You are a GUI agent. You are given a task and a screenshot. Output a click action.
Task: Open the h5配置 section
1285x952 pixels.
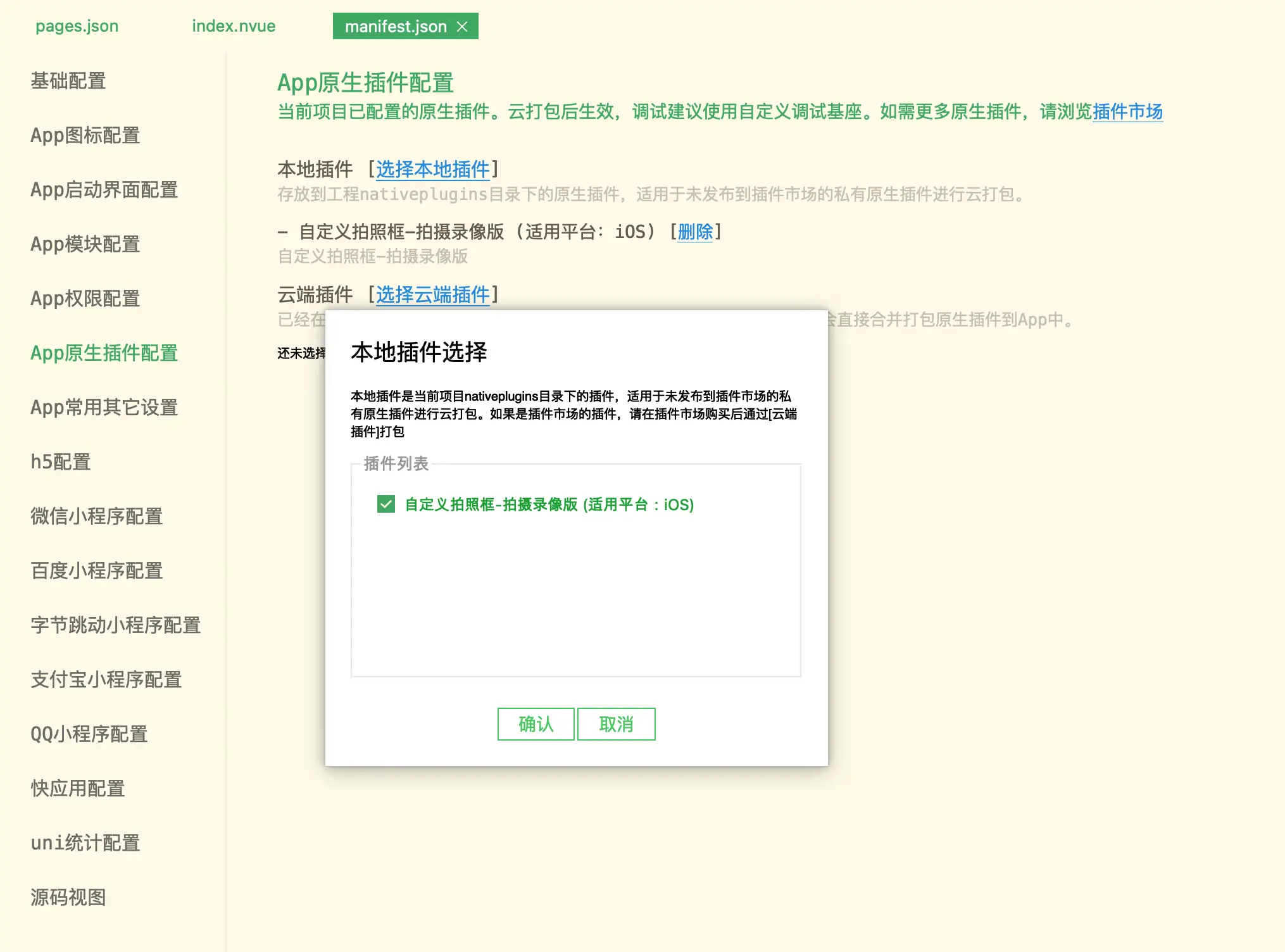[60, 461]
